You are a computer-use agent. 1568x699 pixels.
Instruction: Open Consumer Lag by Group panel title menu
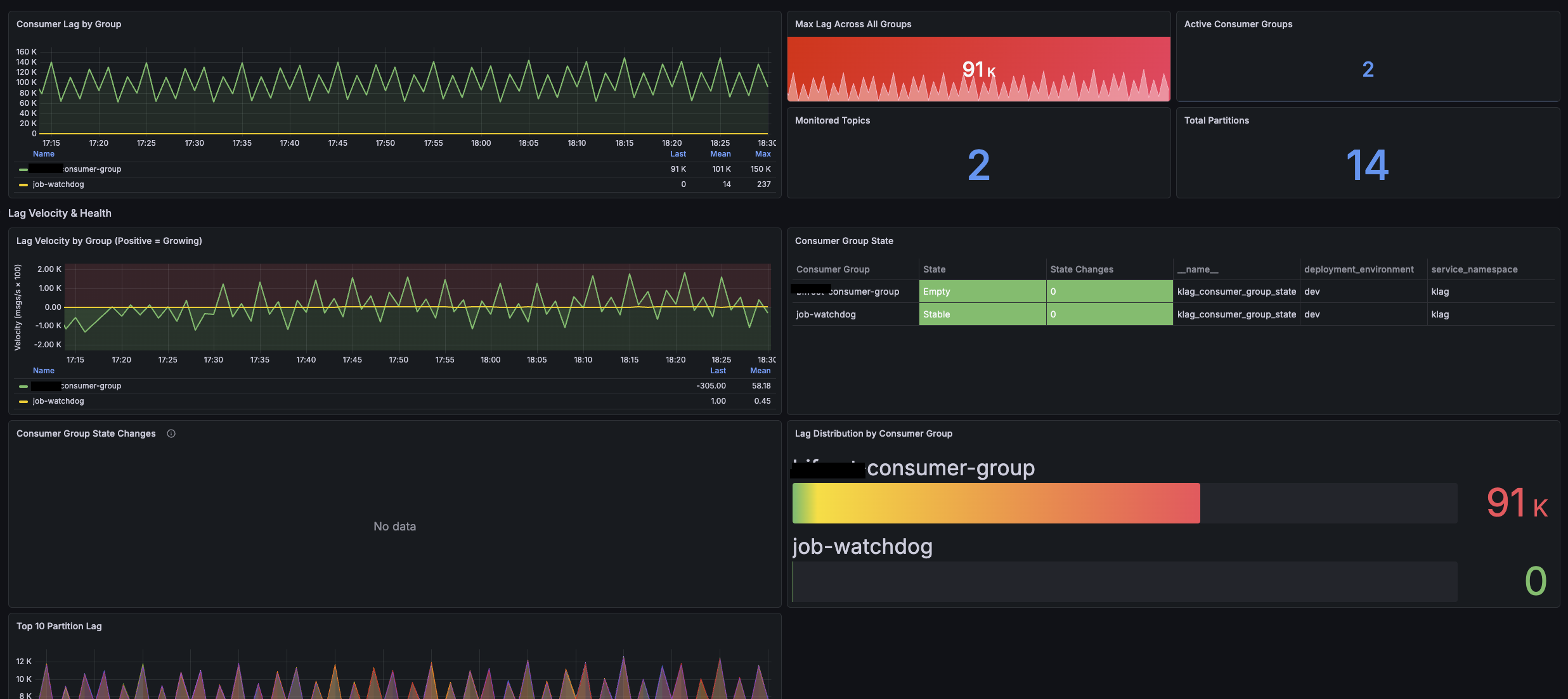coord(68,24)
